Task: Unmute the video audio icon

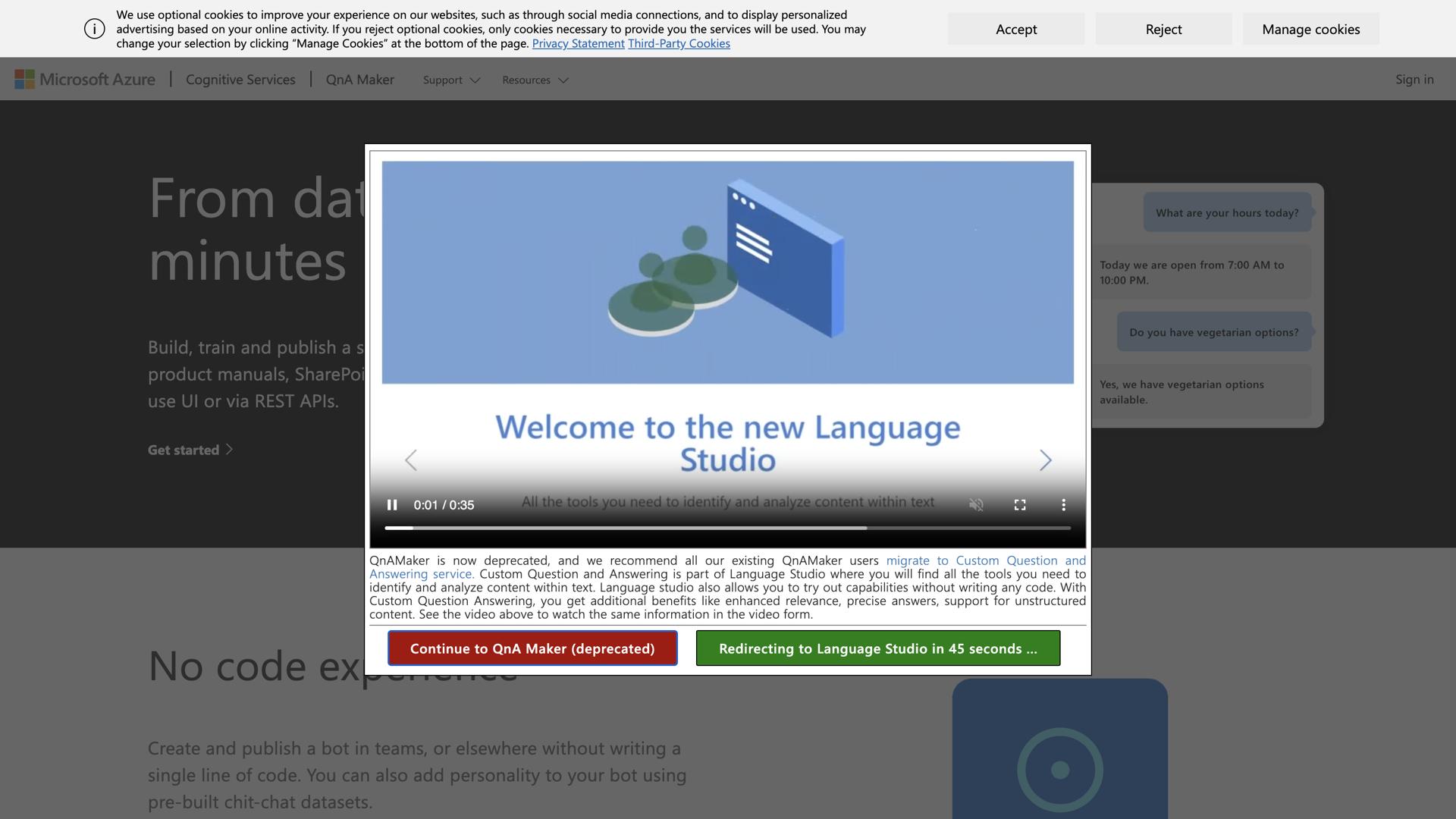Action: (976, 505)
